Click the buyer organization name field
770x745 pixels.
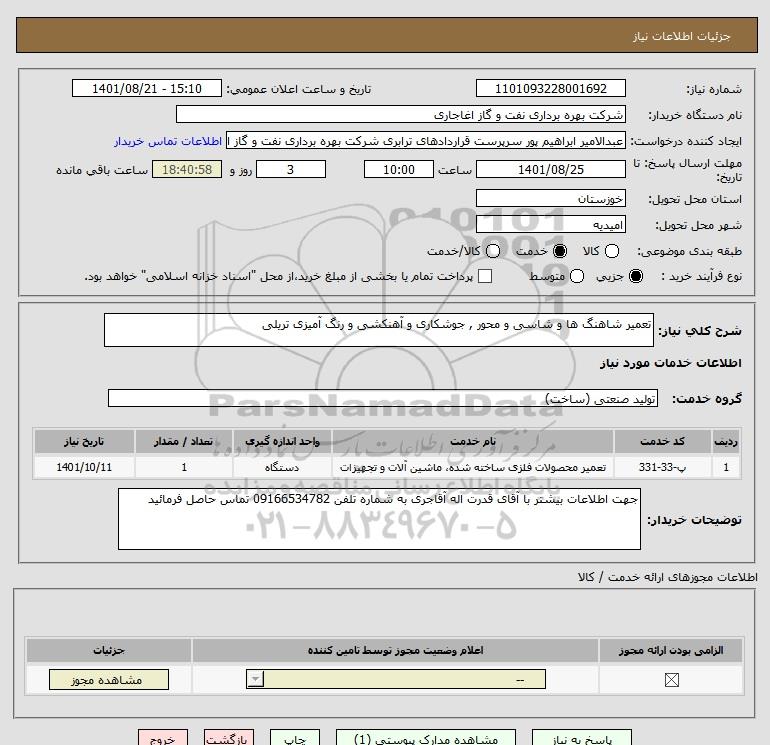tap(401, 114)
